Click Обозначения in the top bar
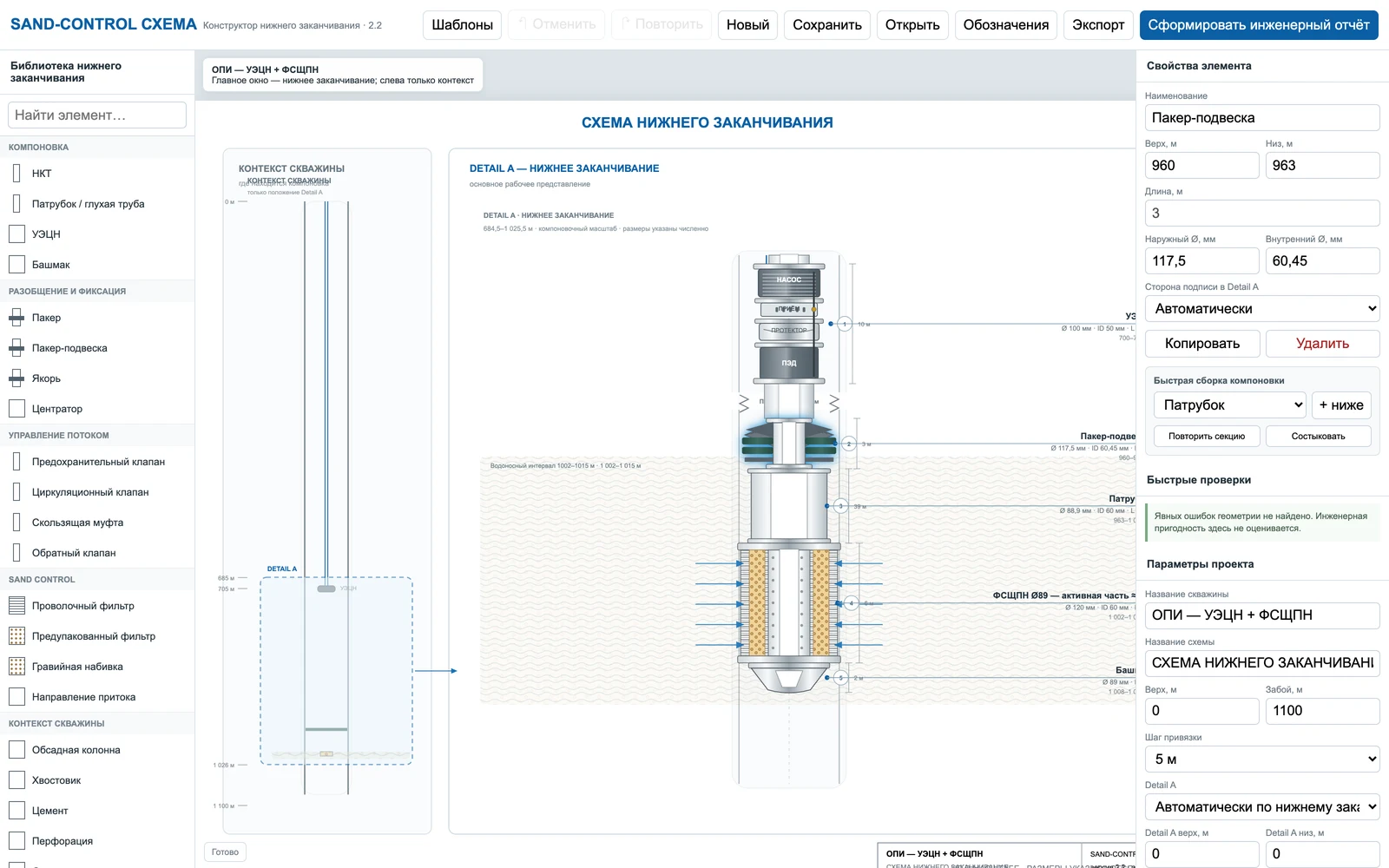Image resolution: width=1389 pixels, height=868 pixels. tap(1006, 25)
